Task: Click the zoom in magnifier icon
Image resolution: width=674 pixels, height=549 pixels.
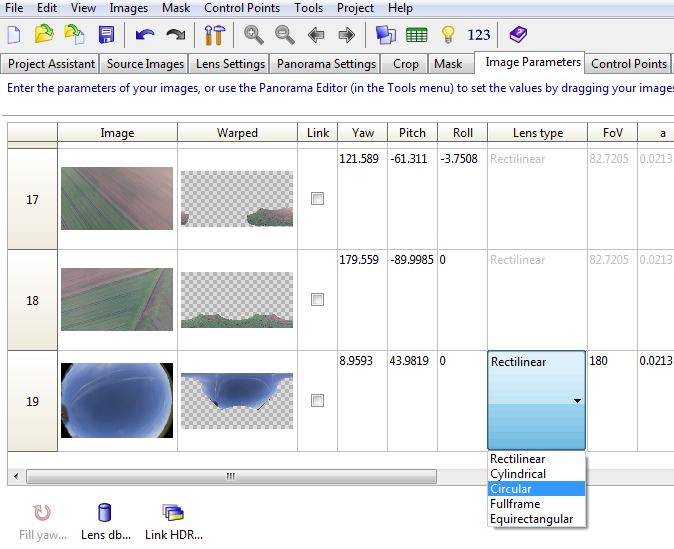Action: coord(254,35)
